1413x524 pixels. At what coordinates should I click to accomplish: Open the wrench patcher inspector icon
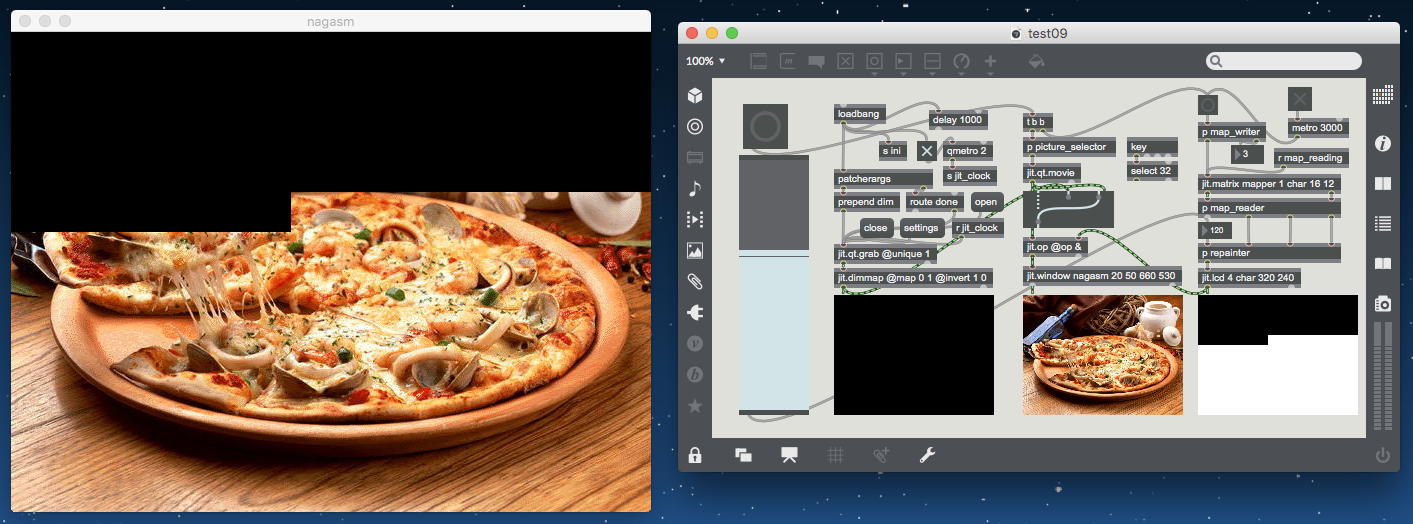click(927, 456)
